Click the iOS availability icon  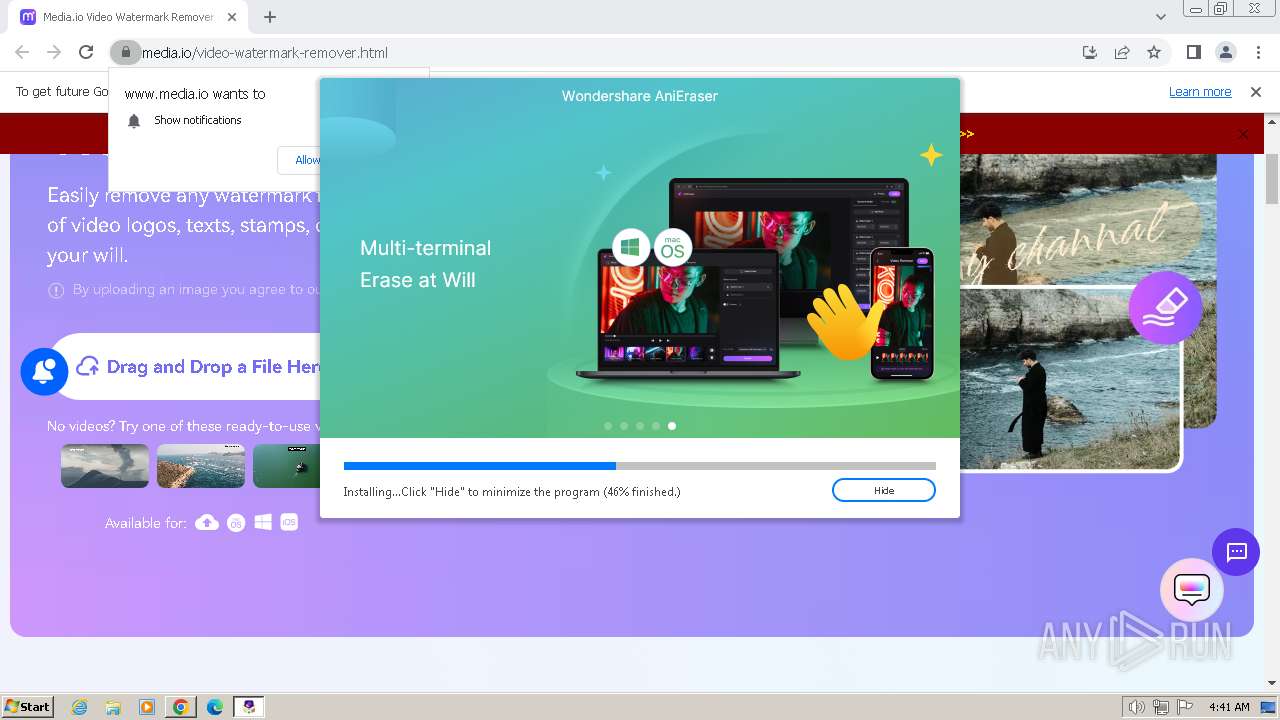pyautogui.click(x=289, y=522)
